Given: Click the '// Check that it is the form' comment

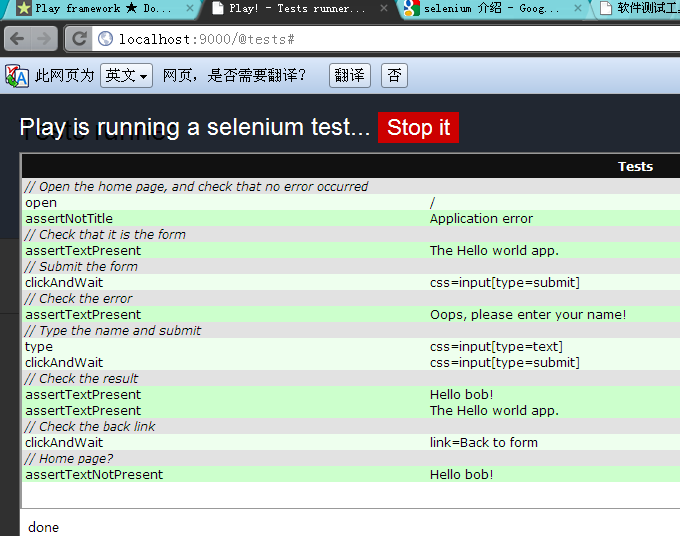Looking at the screenshot, I should coord(105,235).
